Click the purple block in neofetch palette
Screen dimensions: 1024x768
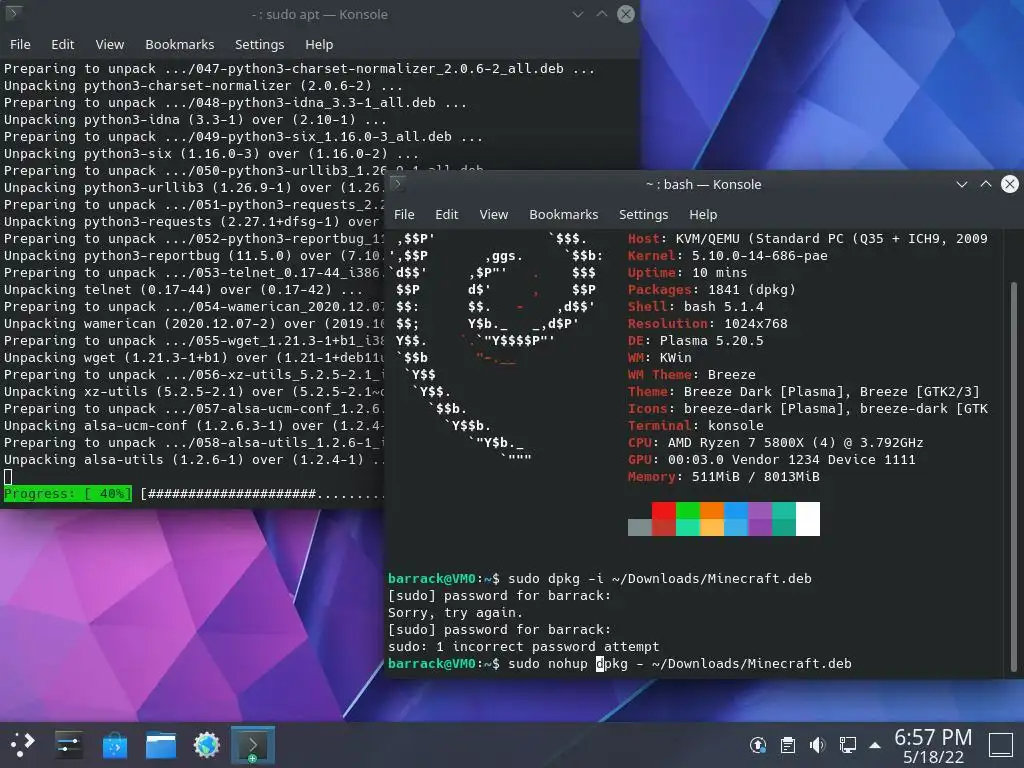pyautogui.click(x=760, y=519)
